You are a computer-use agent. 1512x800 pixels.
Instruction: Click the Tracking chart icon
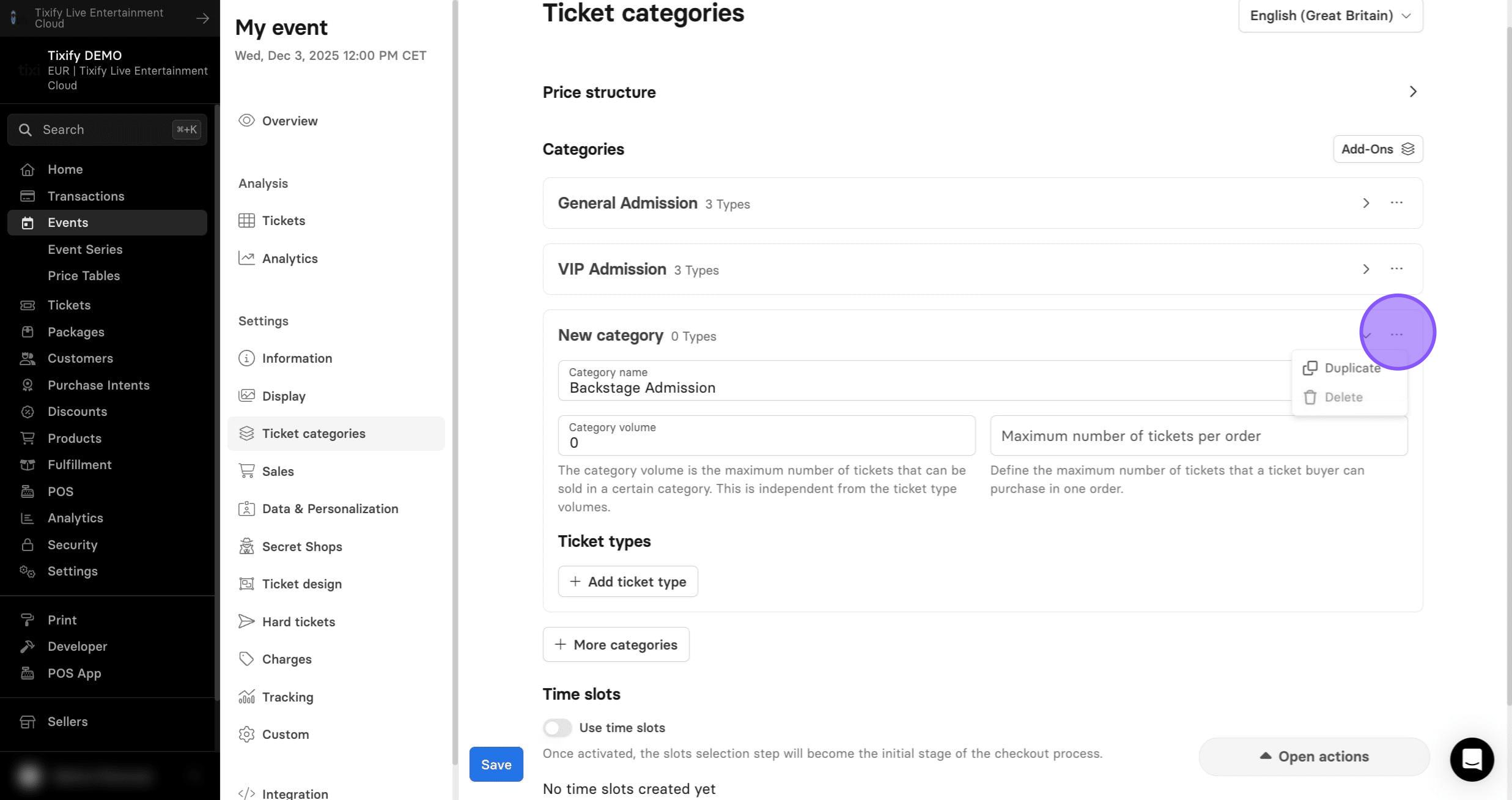coord(246,697)
